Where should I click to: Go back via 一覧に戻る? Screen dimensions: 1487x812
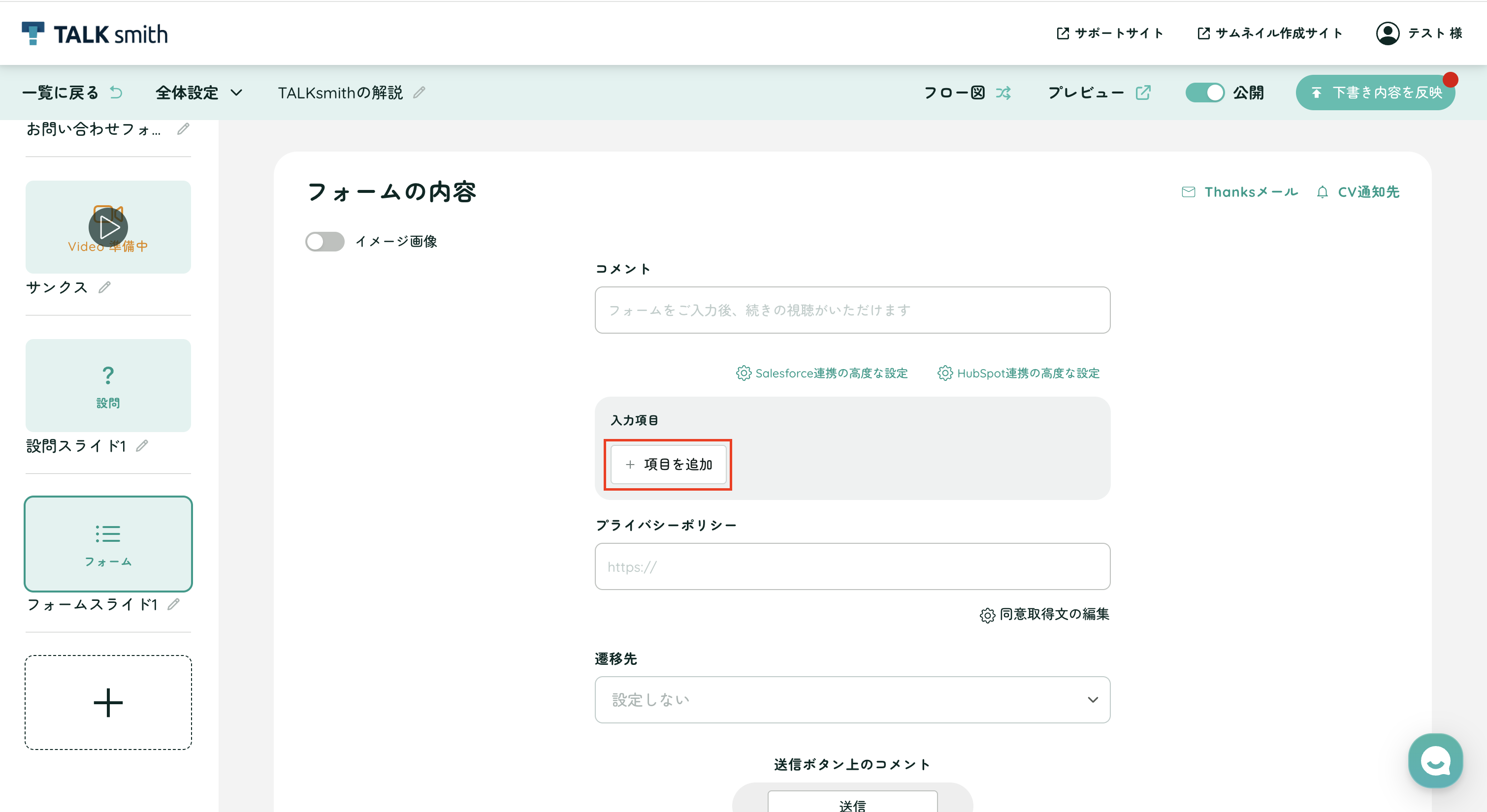72,93
